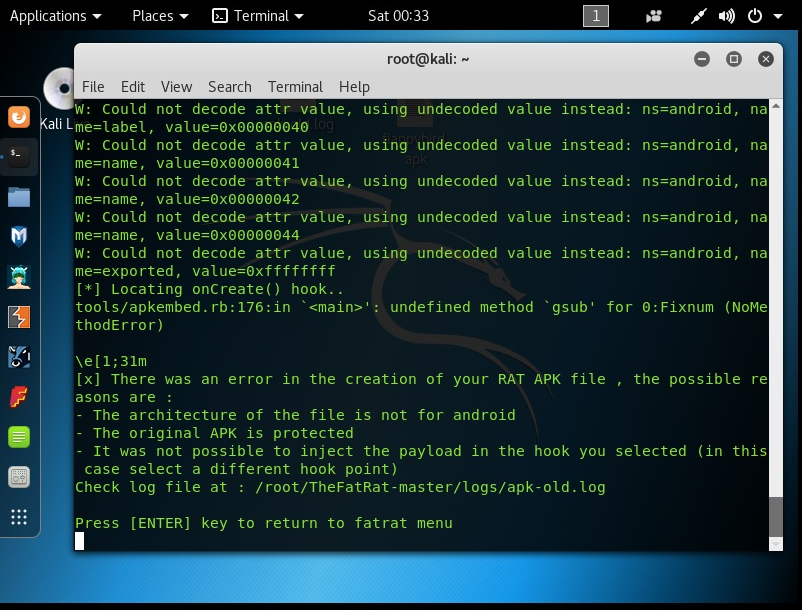This screenshot has width=802, height=610.
Task: Open the orange browser icon in the dock
Action: [x=18, y=117]
